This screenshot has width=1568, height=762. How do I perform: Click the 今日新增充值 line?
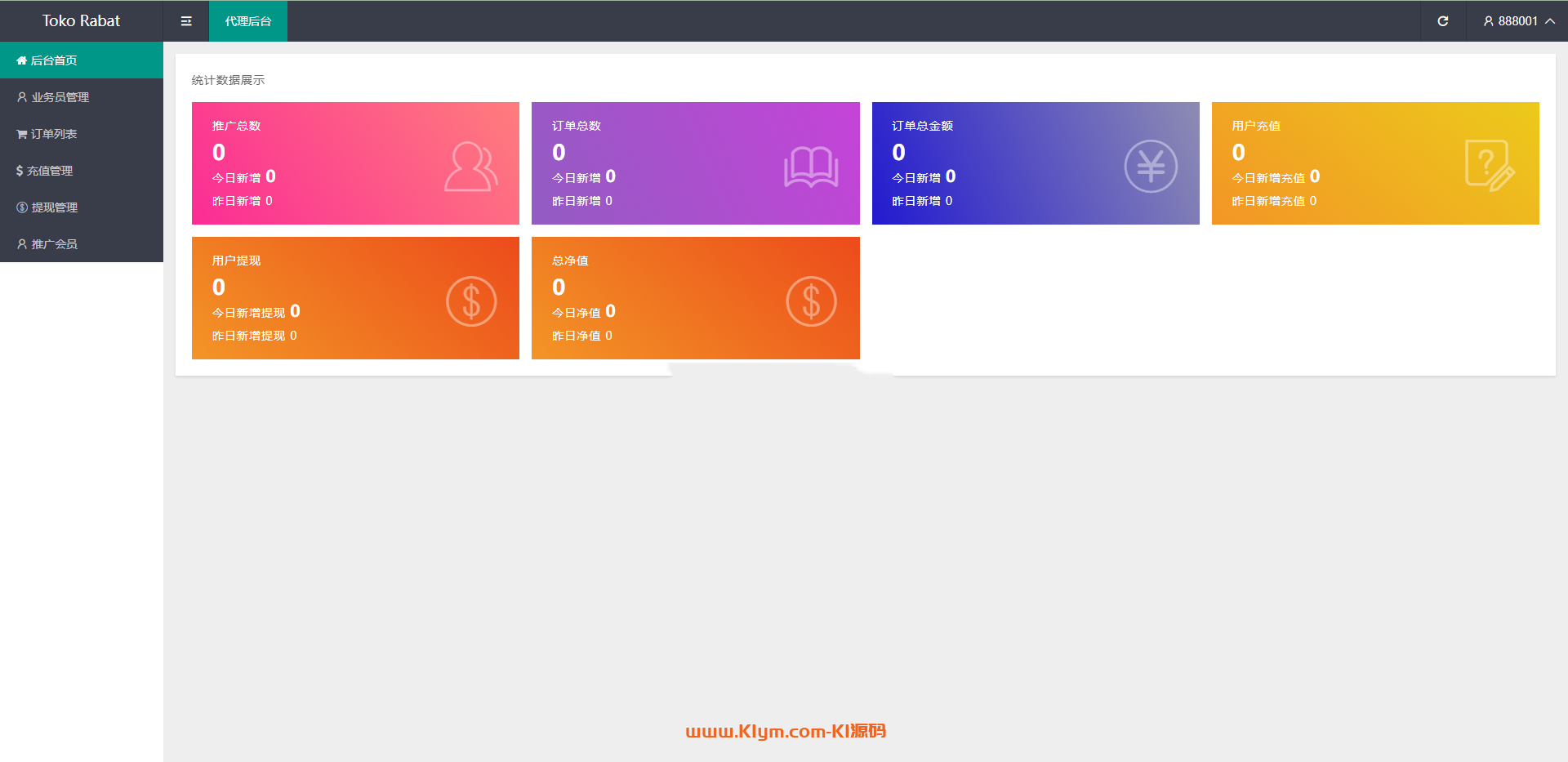[1276, 177]
